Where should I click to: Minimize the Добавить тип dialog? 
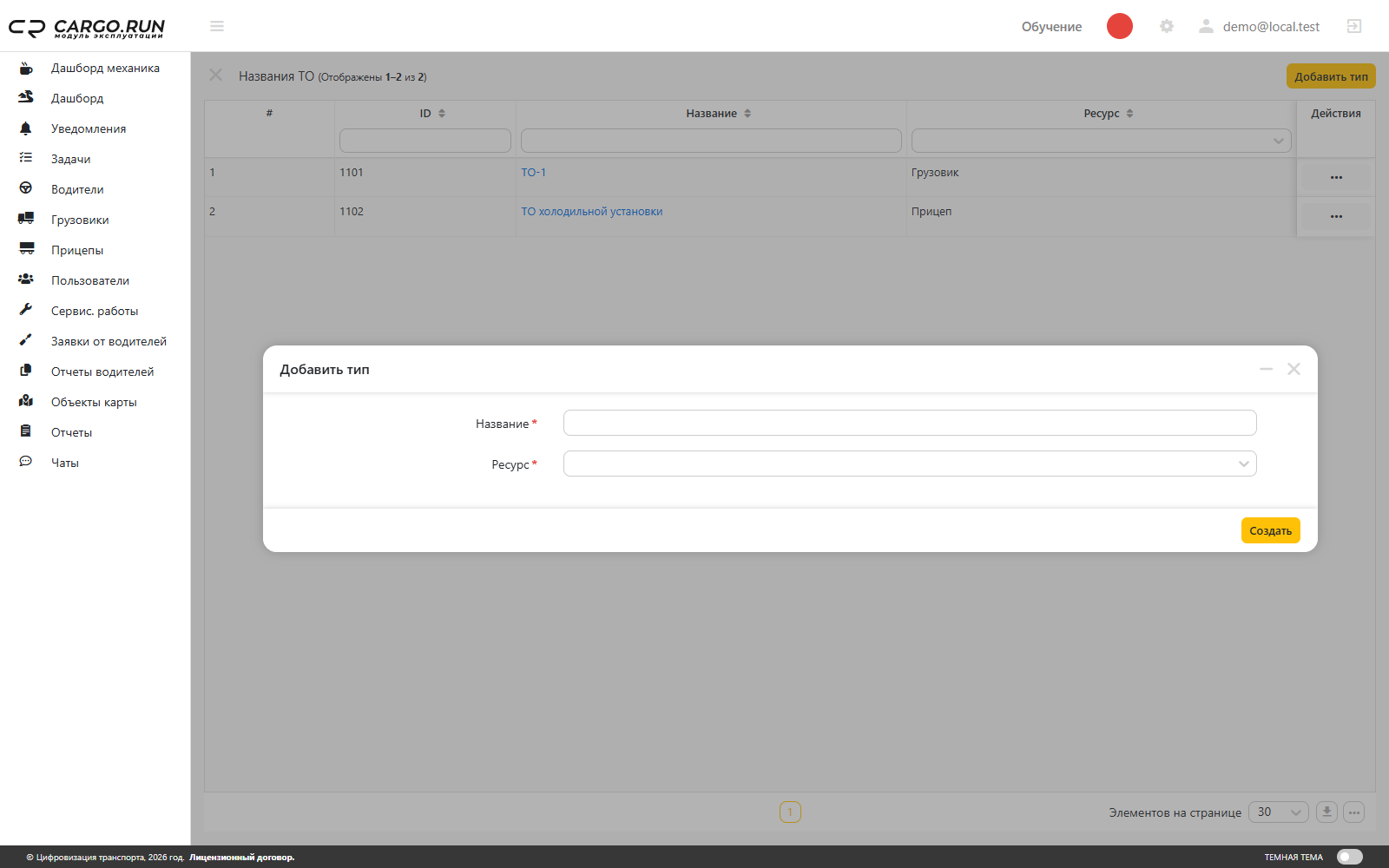pyautogui.click(x=1266, y=369)
